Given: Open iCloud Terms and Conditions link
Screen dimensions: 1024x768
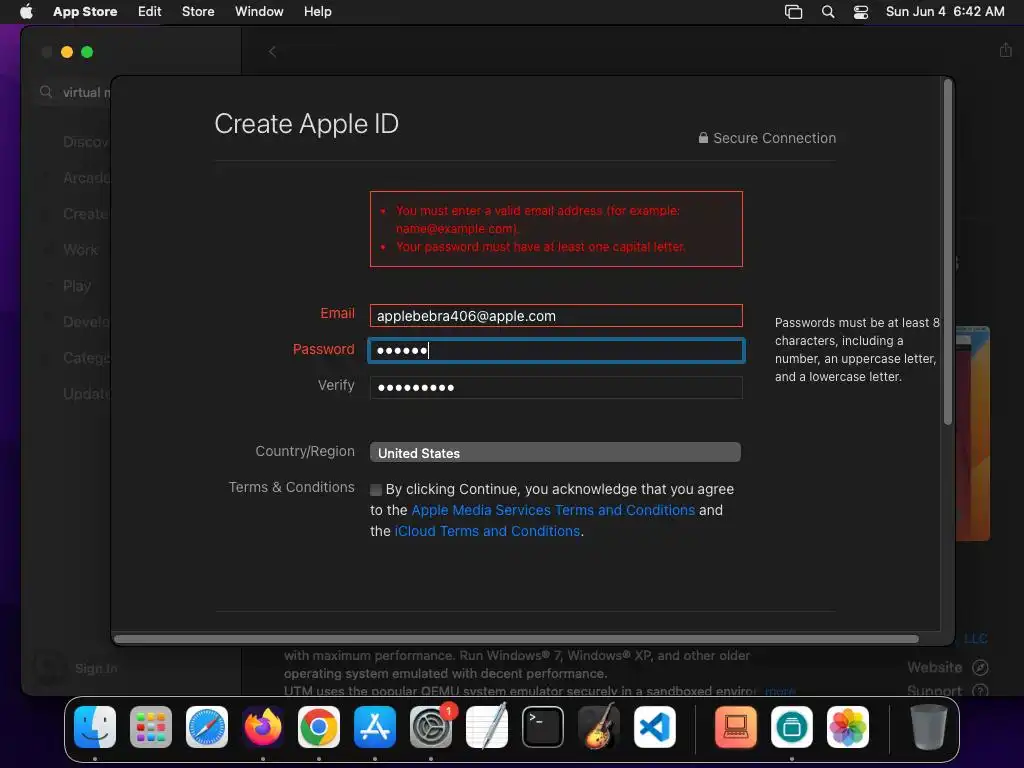Looking at the screenshot, I should pyautogui.click(x=487, y=531).
